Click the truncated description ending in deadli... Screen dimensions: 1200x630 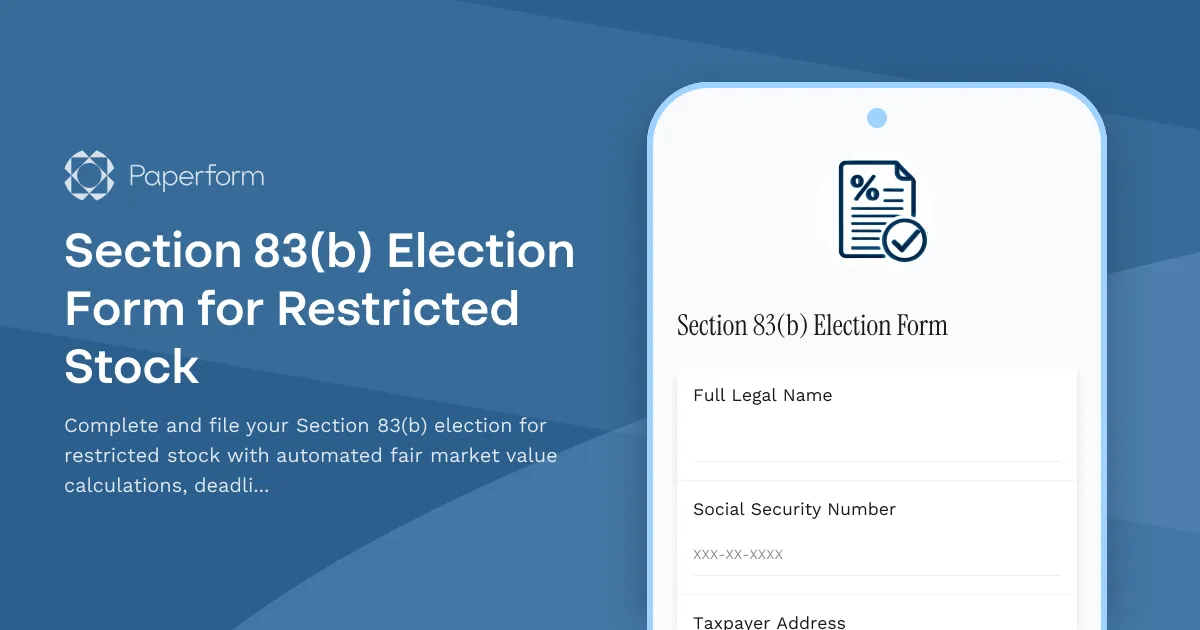[x=311, y=455]
